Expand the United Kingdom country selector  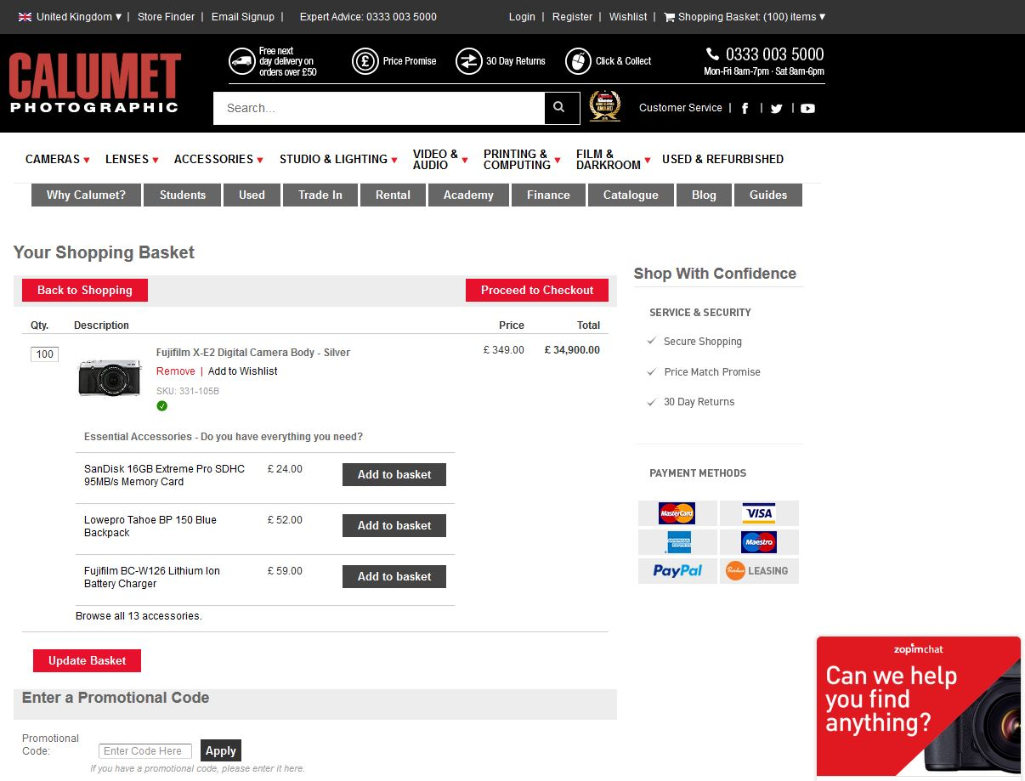tap(70, 17)
